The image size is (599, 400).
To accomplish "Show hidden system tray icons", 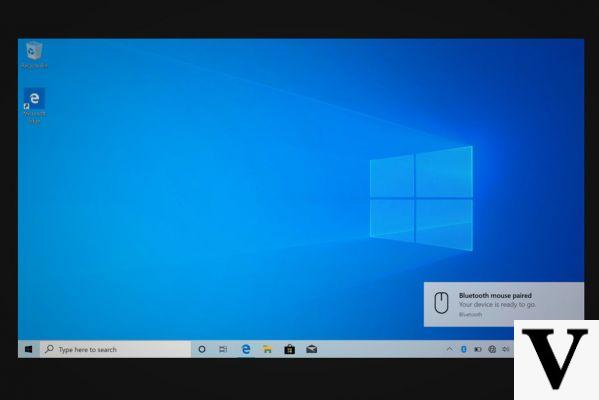I will point(450,349).
